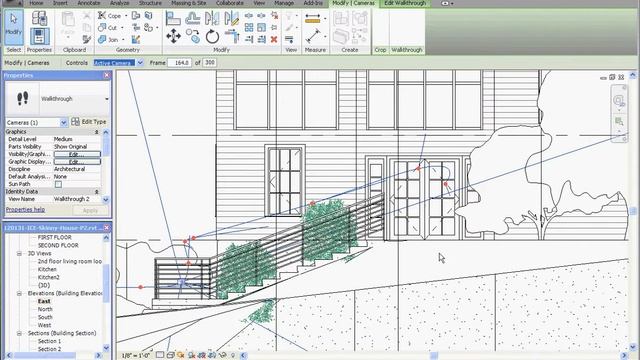
Task: Select Kitchen2 3D view in browser
Action: tap(49, 278)
